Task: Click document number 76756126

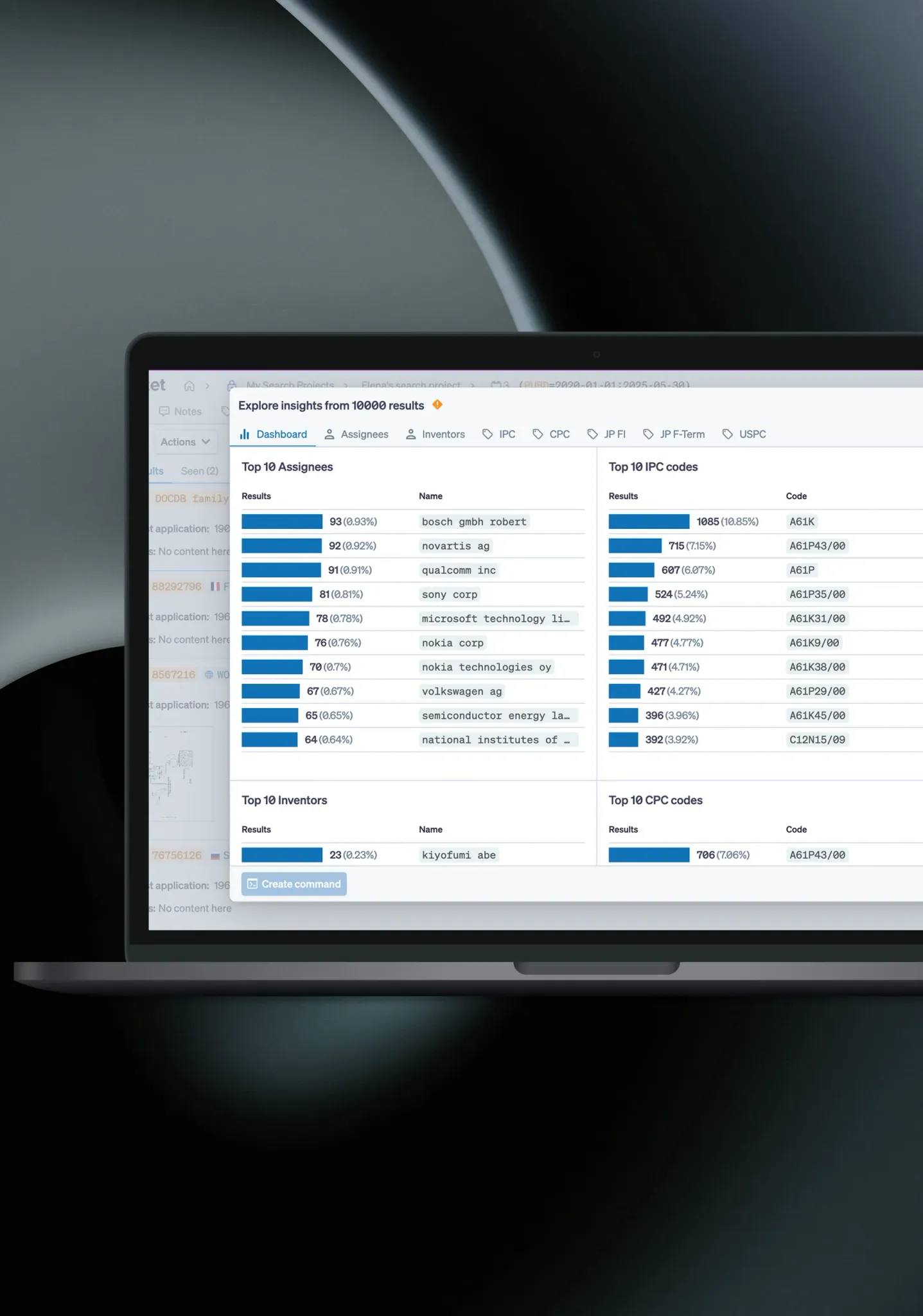Action: [177, 855]
